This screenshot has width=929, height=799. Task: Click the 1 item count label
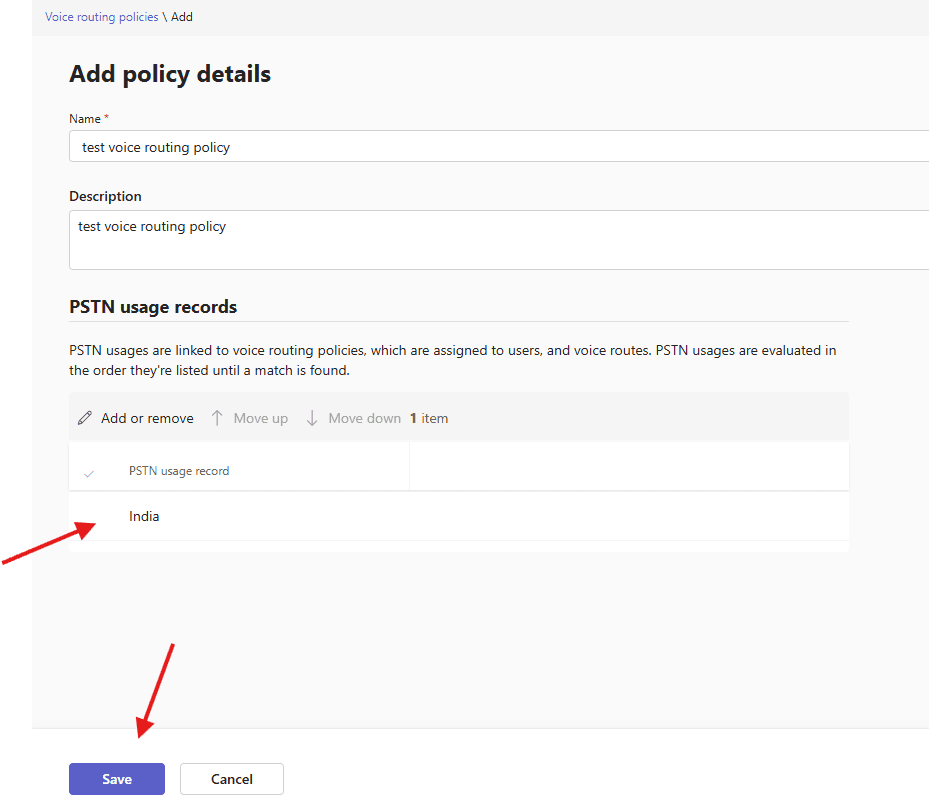(429, 418)
